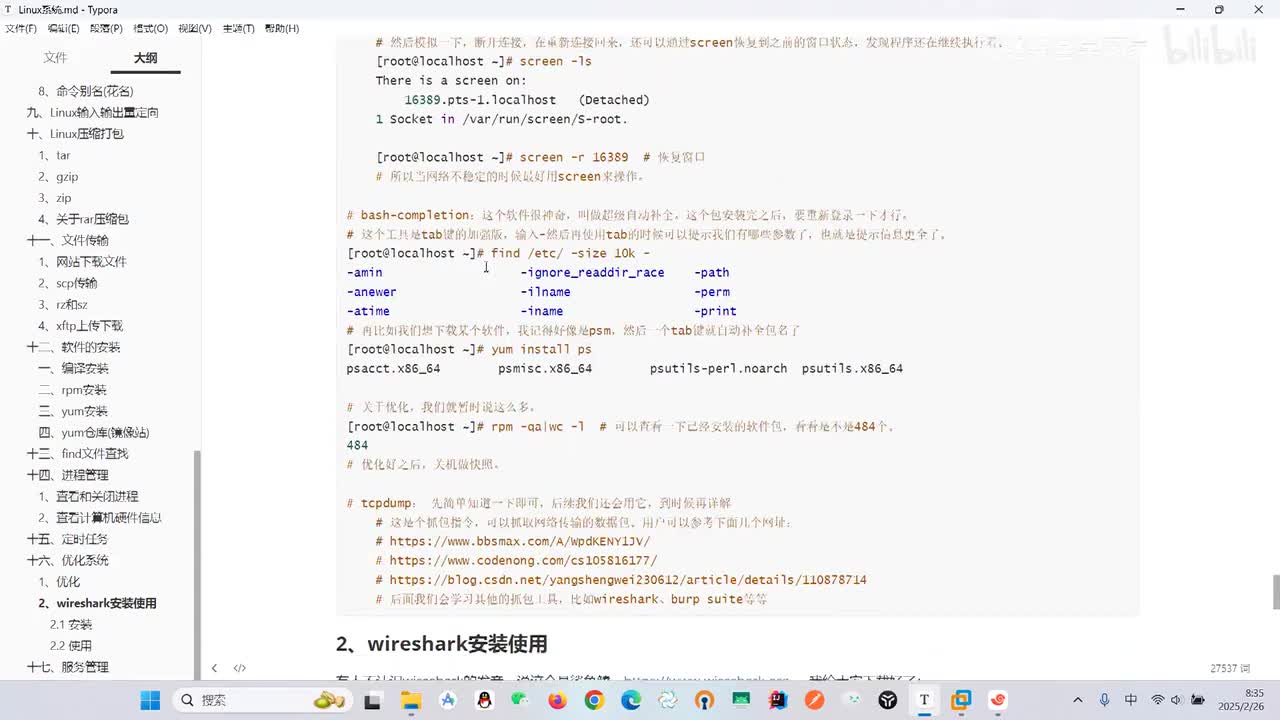This screenshot has width=1280, height=720.
Task: Switch to Typora taskbar icon
Action: [924, 700]
